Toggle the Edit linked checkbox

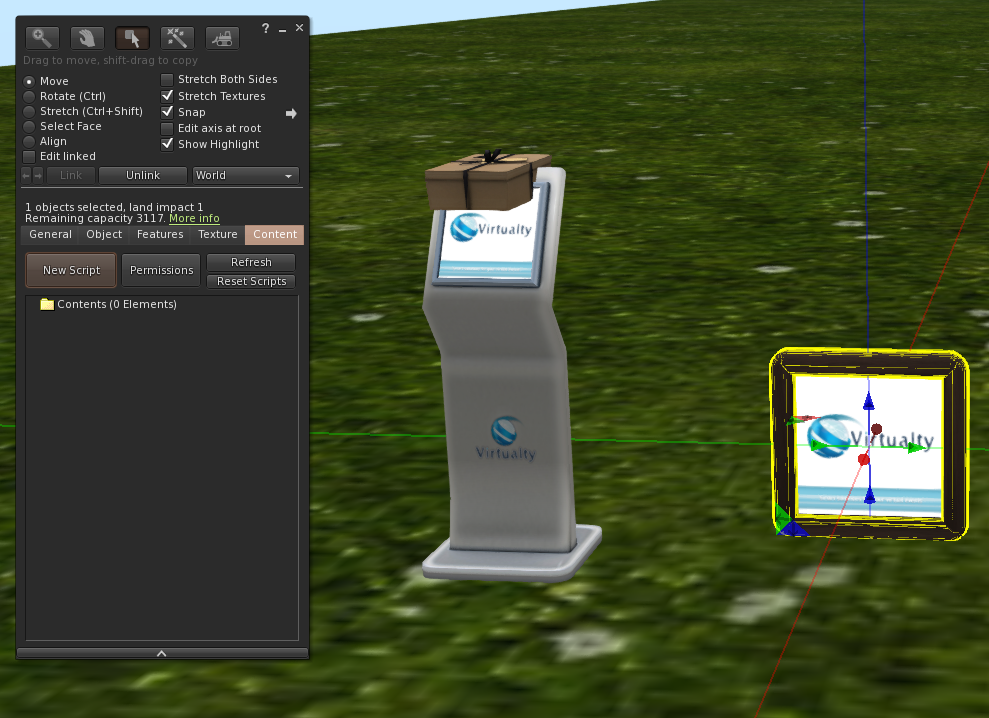(x=29, y=157)
